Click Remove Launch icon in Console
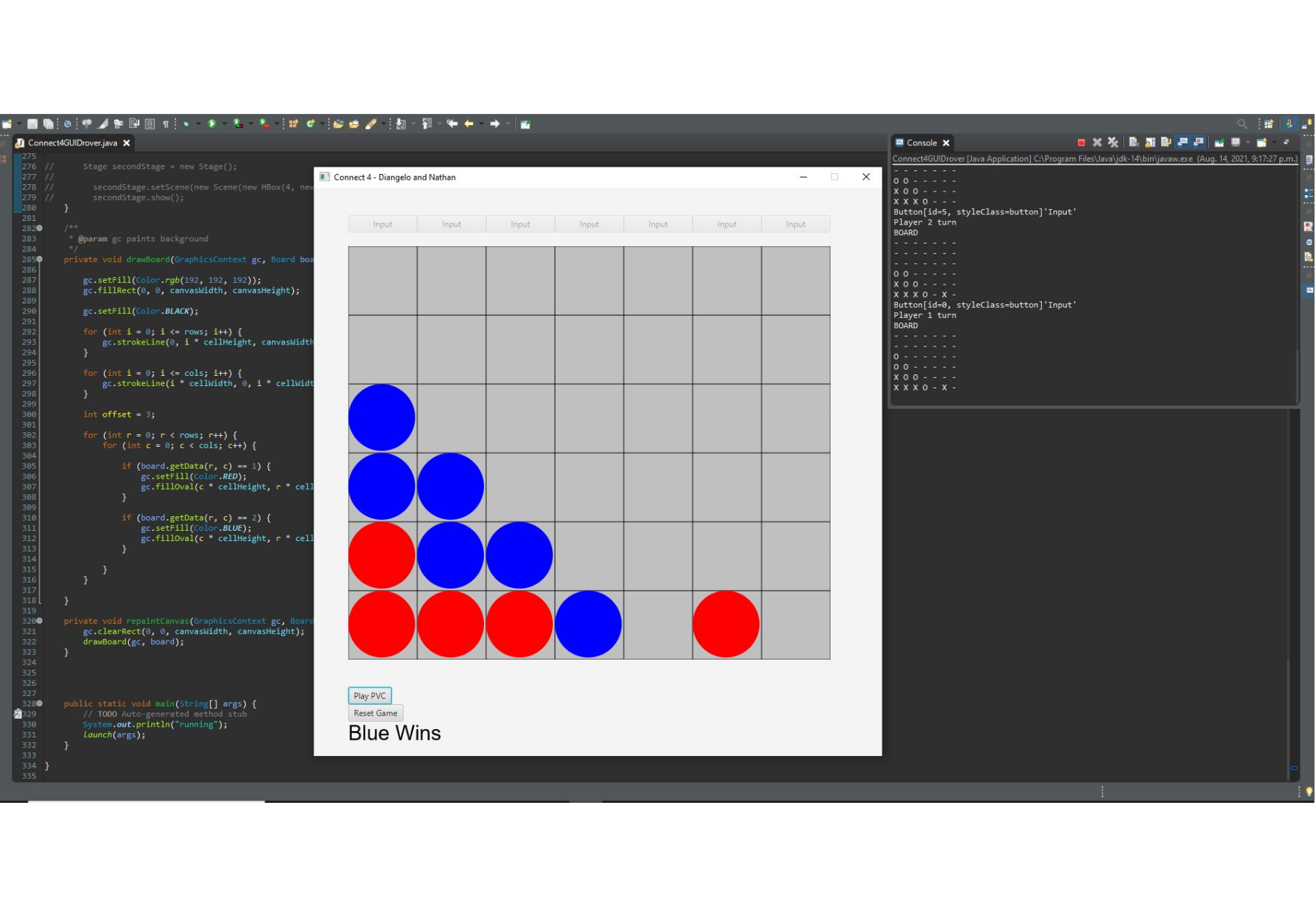This screenshot has height=922, width=1316. (1097, 143)
